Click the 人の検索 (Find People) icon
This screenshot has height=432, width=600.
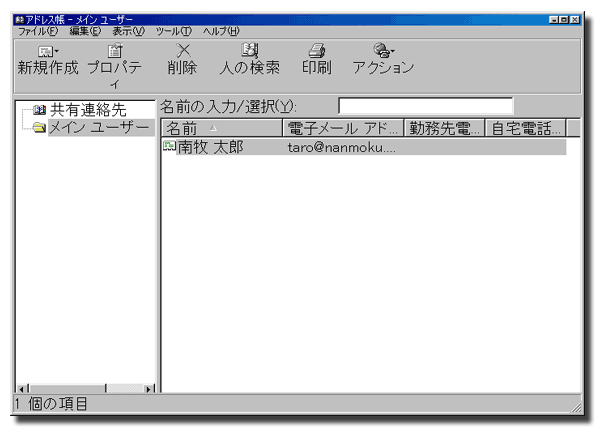(x=250, y=50)
